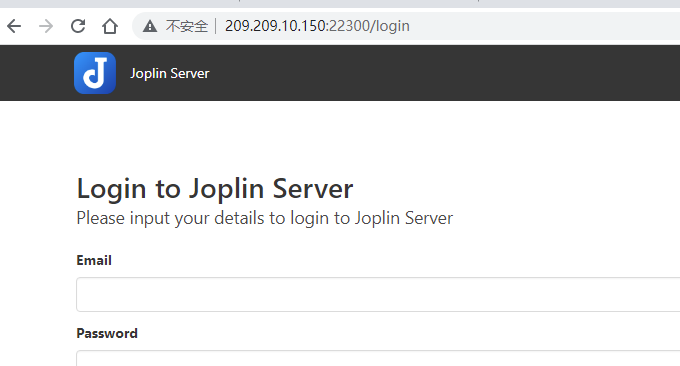Click the 'Please input your details' subtitle

[265, 218]
